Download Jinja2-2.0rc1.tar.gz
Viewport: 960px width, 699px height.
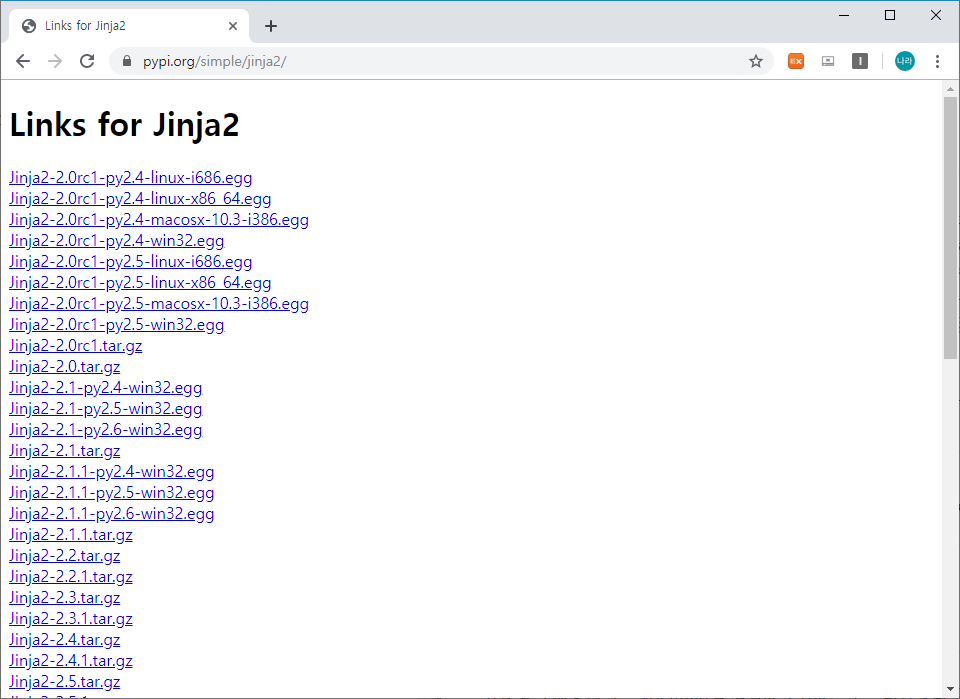coord(75,346)
